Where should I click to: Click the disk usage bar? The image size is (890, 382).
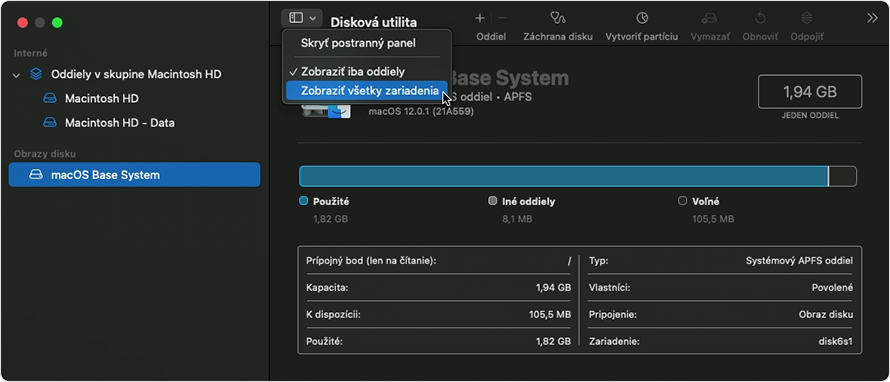click(x=578, y=177)
